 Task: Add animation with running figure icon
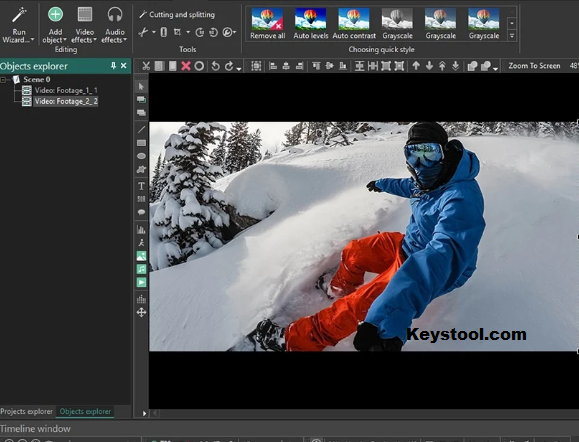[x=141, y=243]
